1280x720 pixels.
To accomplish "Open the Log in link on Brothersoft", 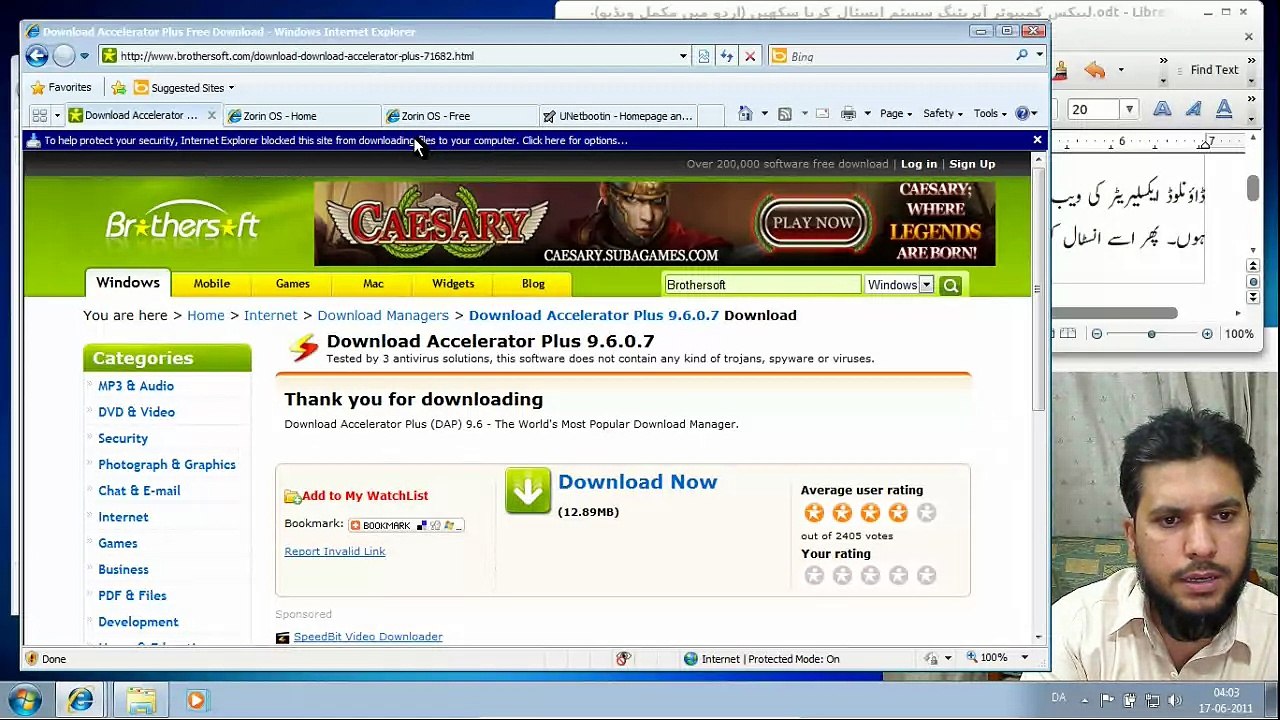I will 919,164.
